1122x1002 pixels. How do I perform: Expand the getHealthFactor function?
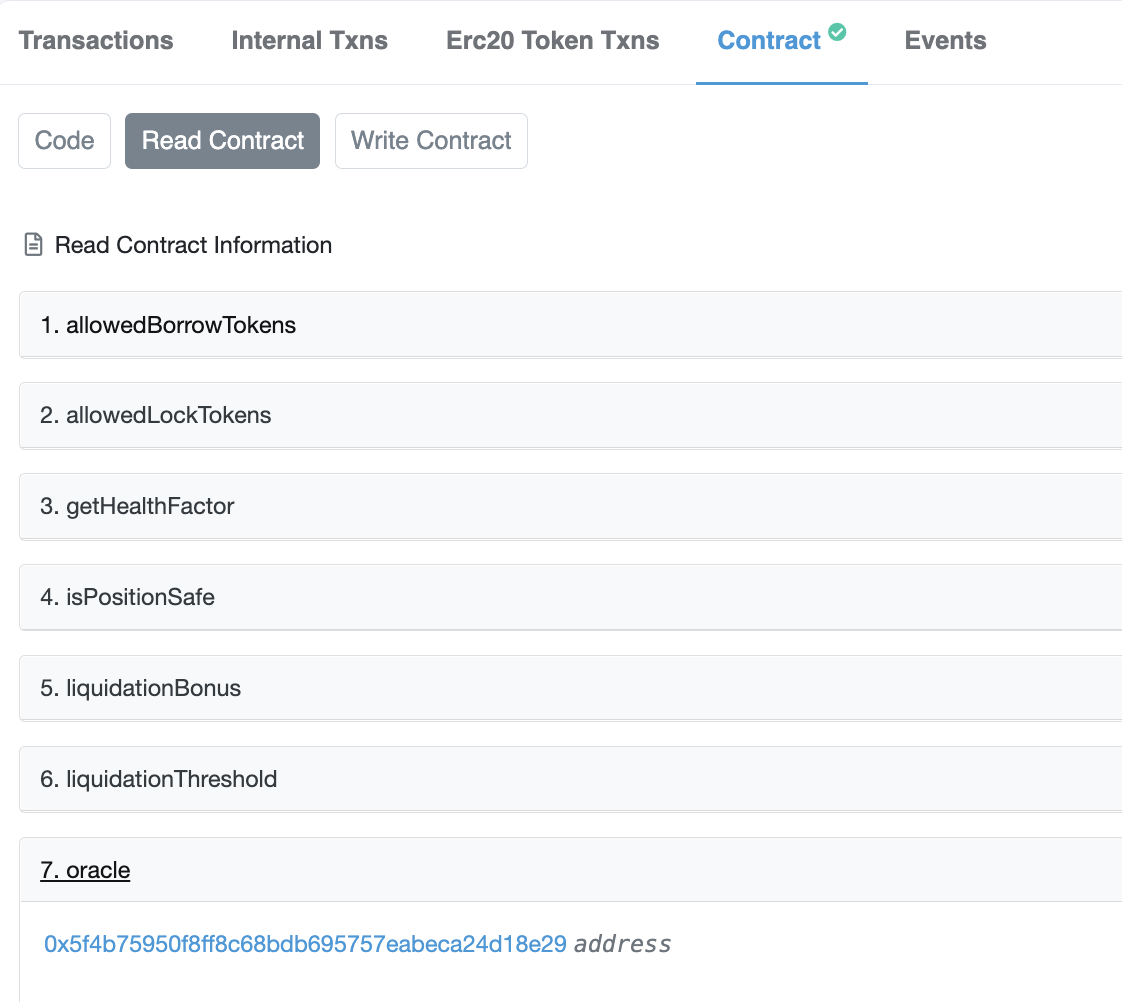[x=570, y=506]
